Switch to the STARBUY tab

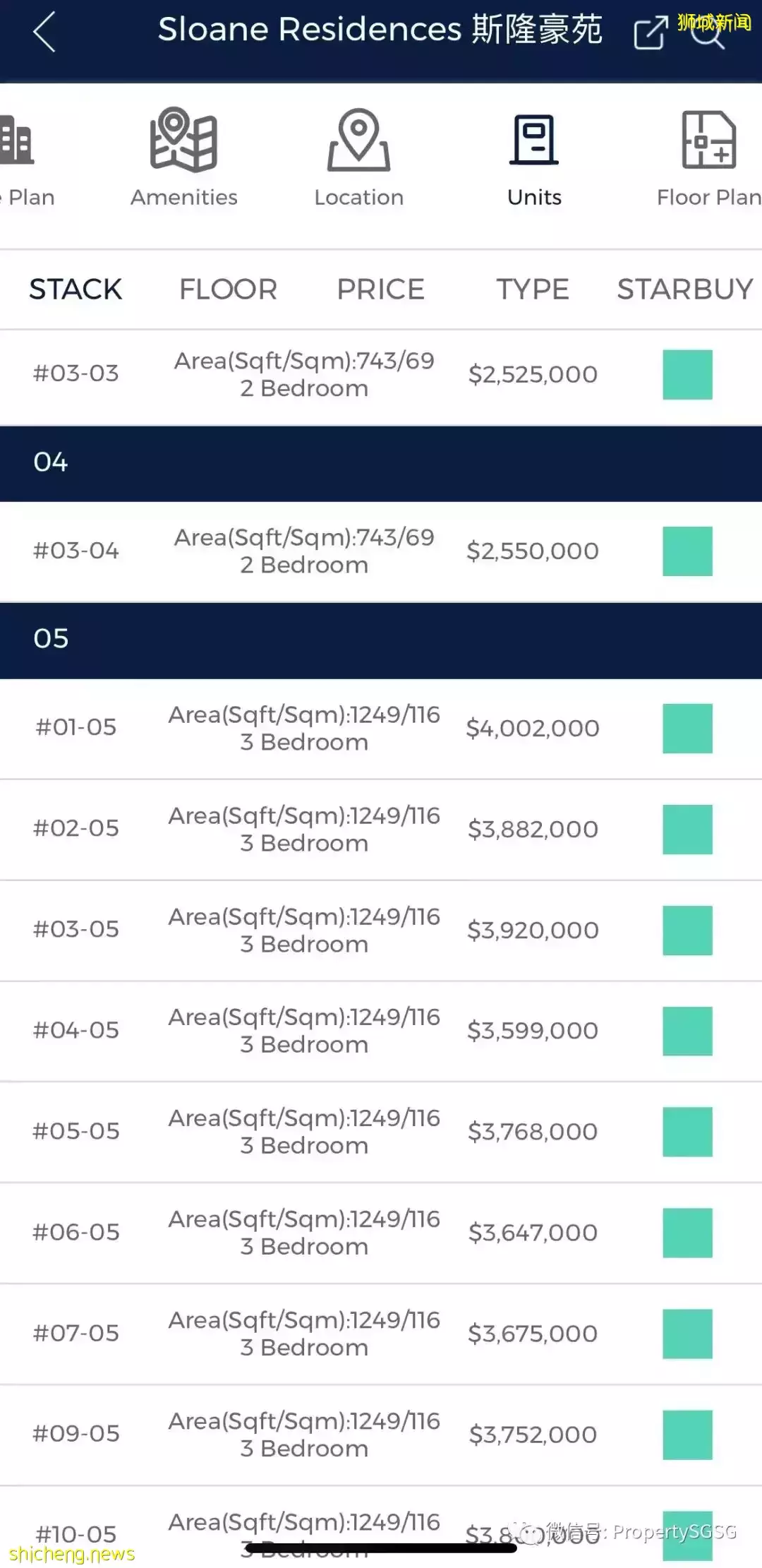pyautogui.click(x=685, y=289)
